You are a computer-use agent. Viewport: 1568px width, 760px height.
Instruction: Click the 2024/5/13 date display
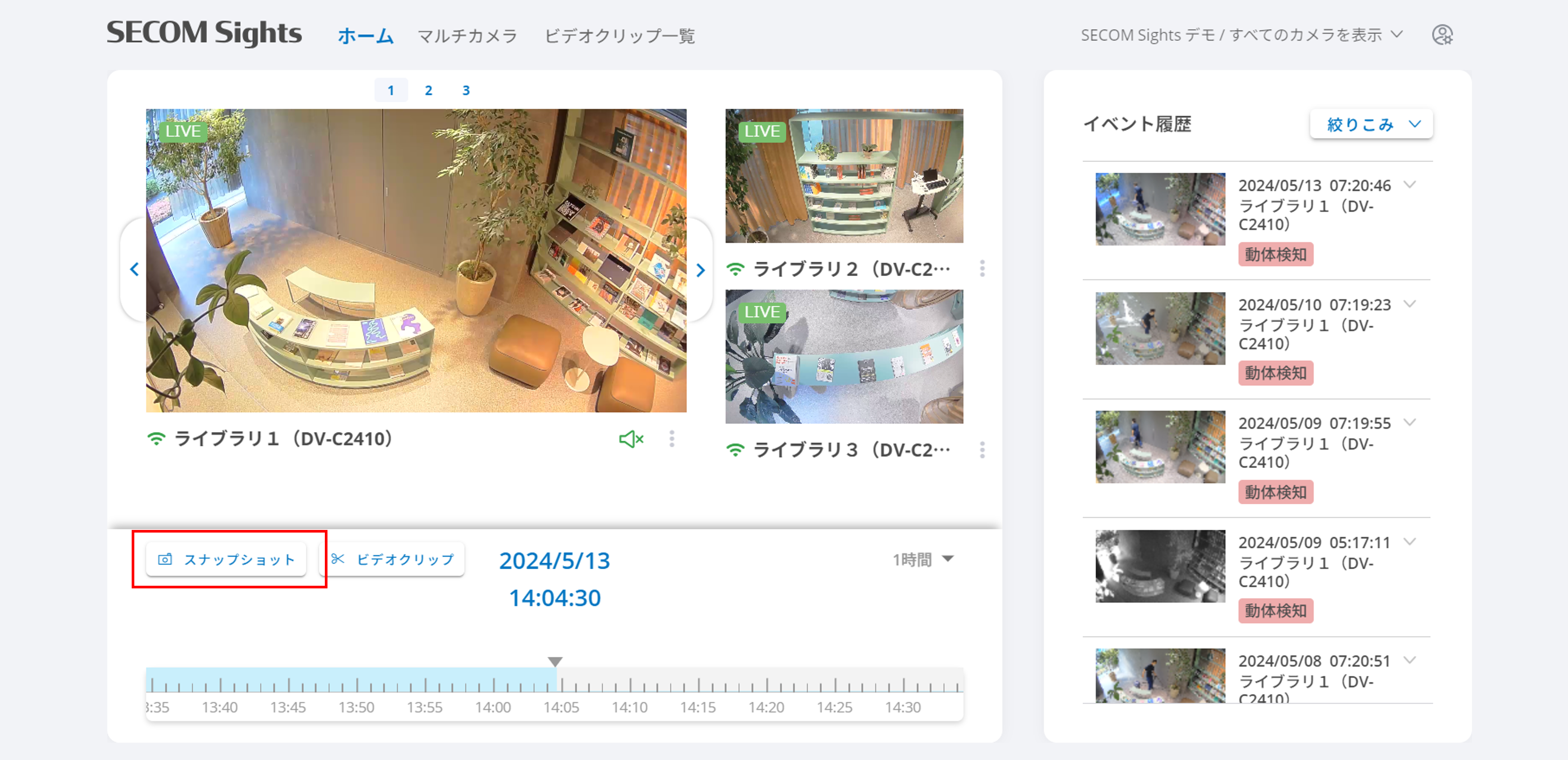tap(555, 561)
